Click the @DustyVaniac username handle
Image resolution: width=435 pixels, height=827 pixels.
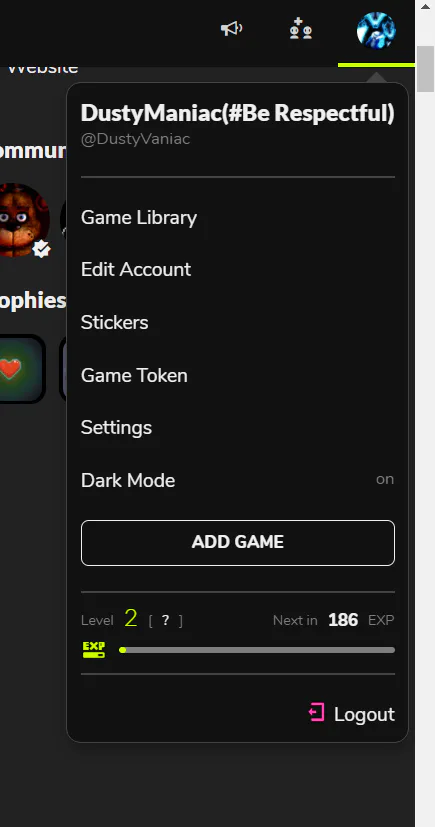click(135, 139)
